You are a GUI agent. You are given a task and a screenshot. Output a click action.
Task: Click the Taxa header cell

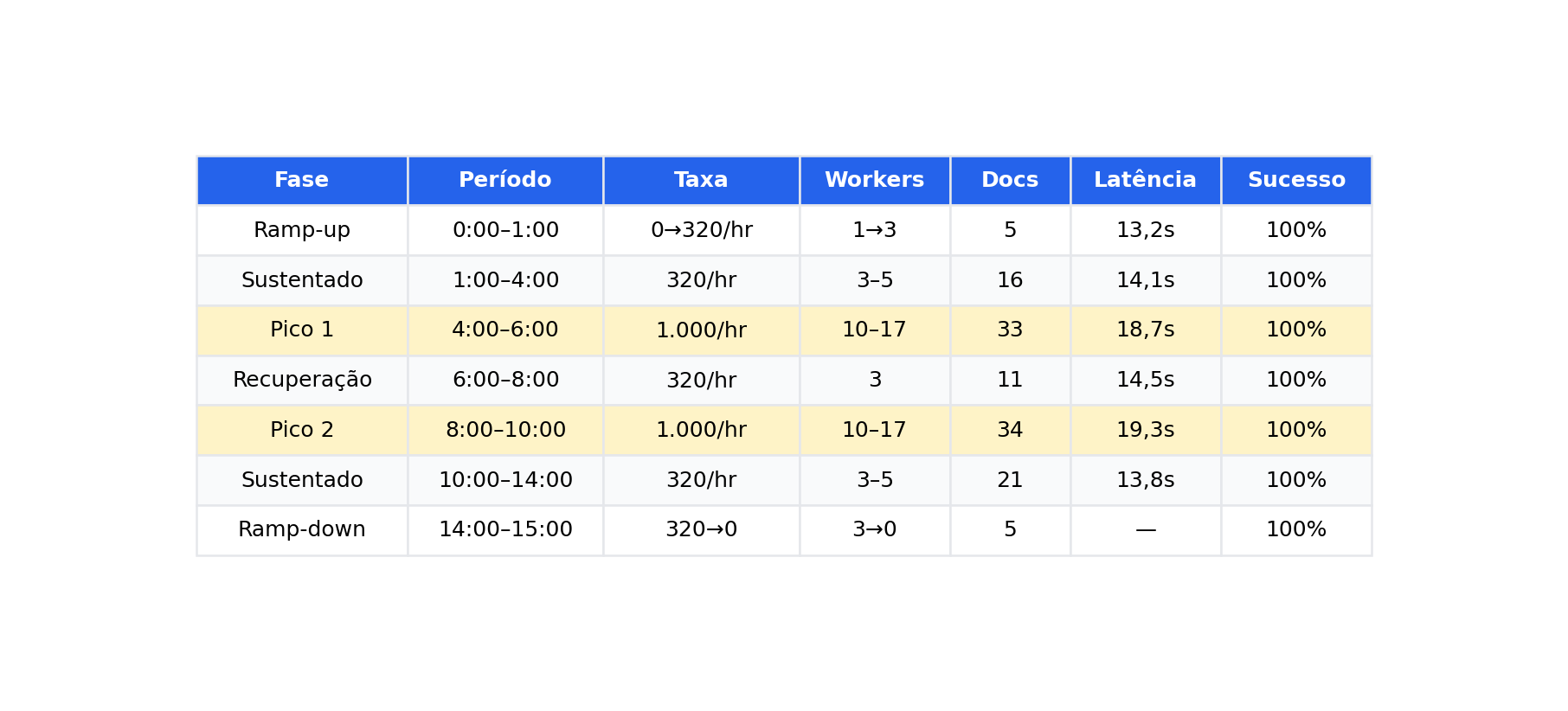point(701,181)
